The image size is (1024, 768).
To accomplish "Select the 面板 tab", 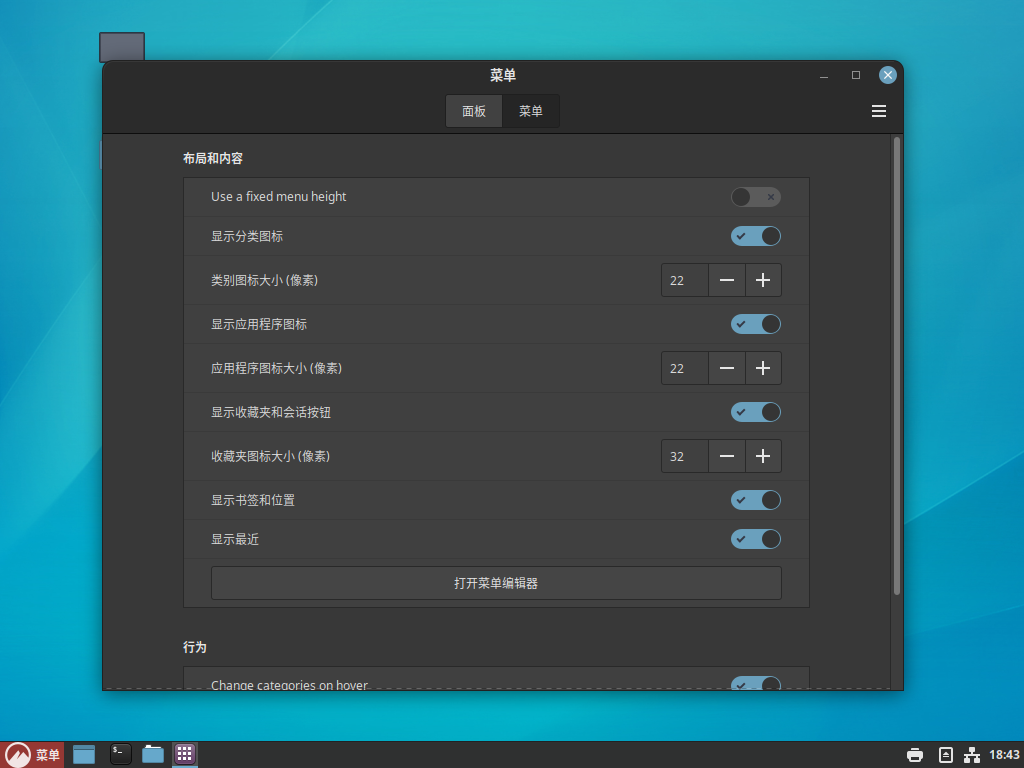I will tap(474, 111).
